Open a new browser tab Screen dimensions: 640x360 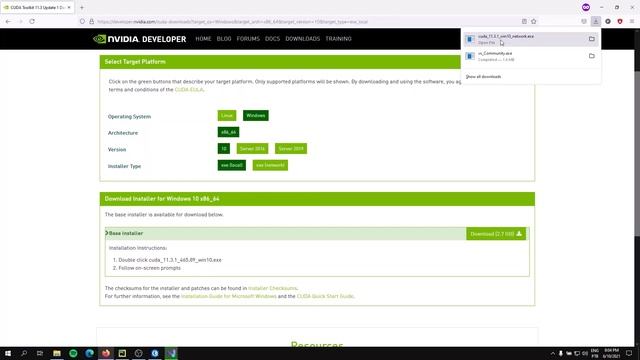pos(82,7)
